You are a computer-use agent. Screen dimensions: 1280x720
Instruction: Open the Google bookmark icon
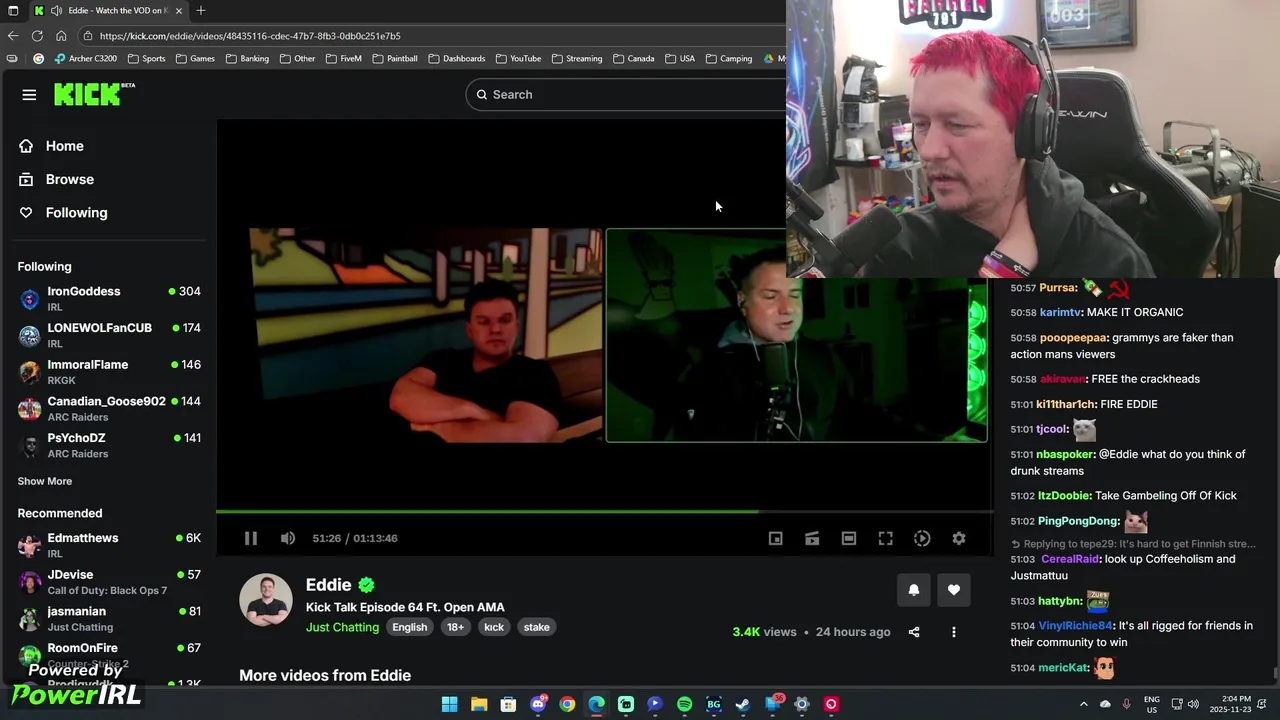pos(39,58)
